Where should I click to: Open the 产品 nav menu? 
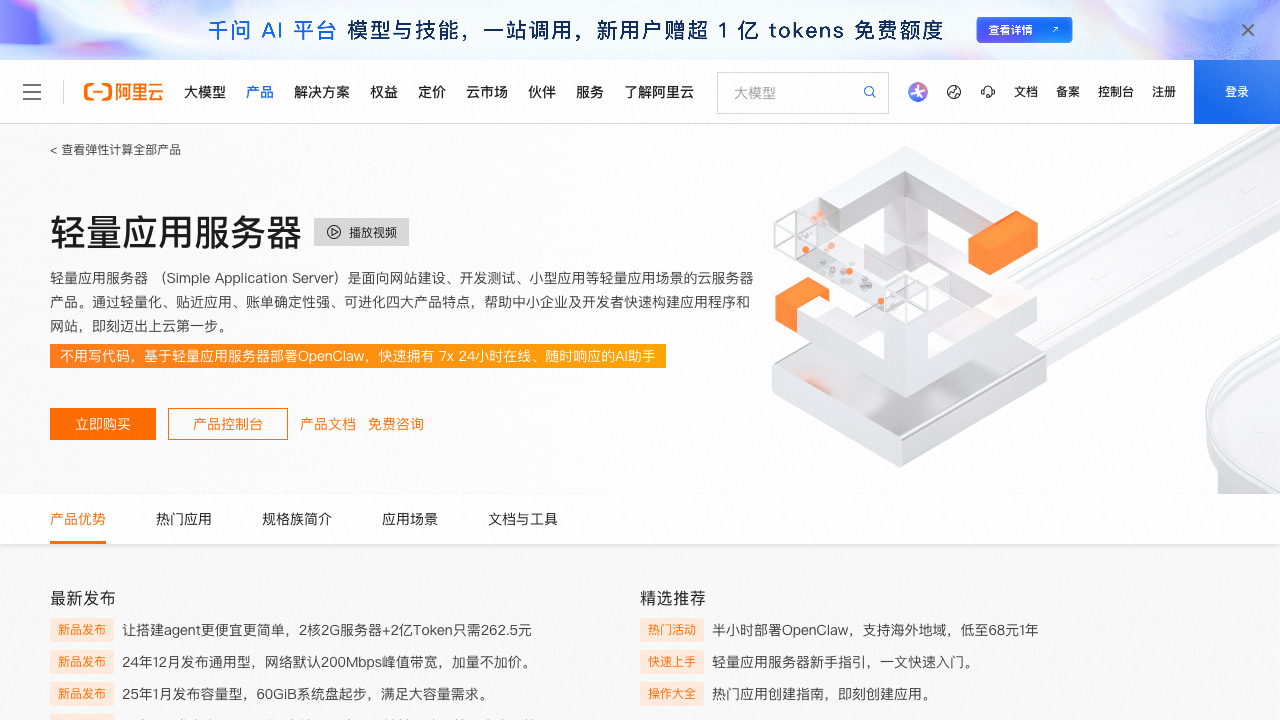(x=260, y=92)
